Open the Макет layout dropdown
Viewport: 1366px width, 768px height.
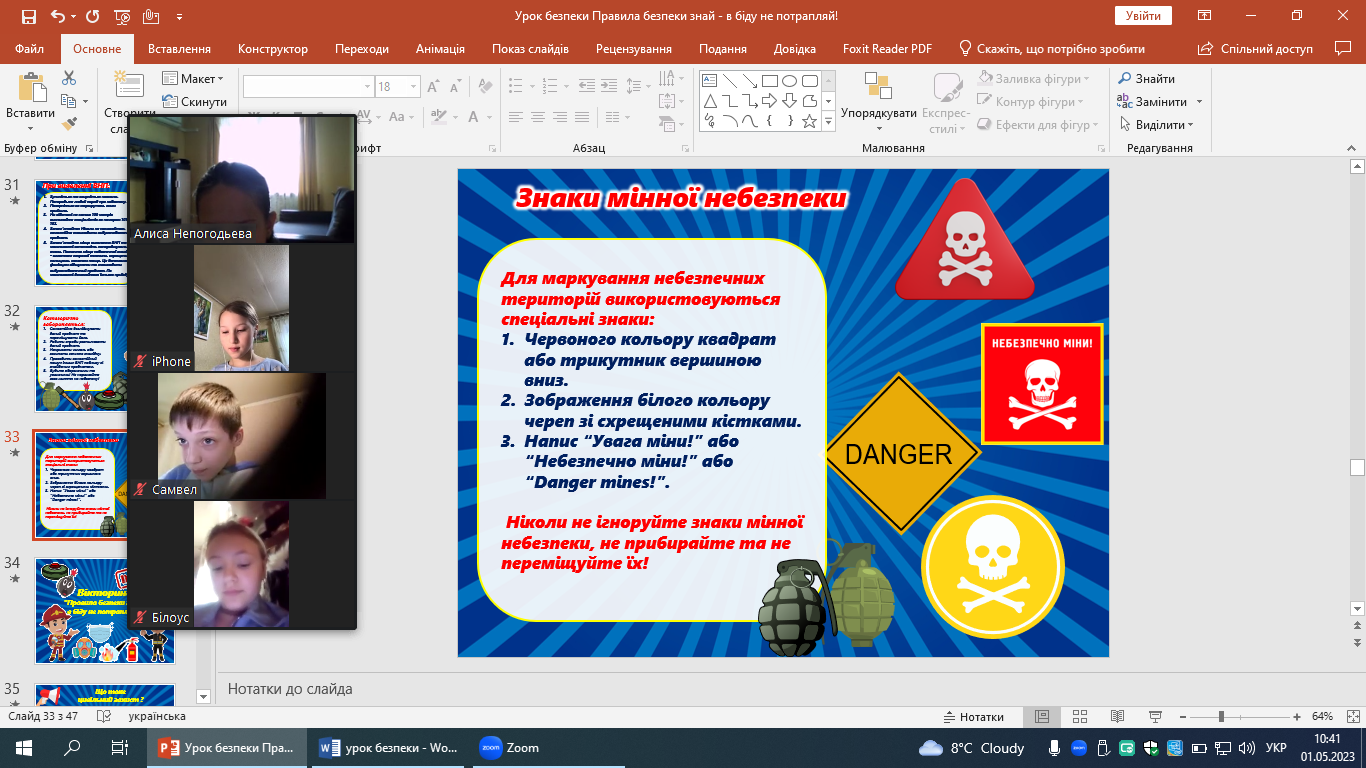point(194,79)
